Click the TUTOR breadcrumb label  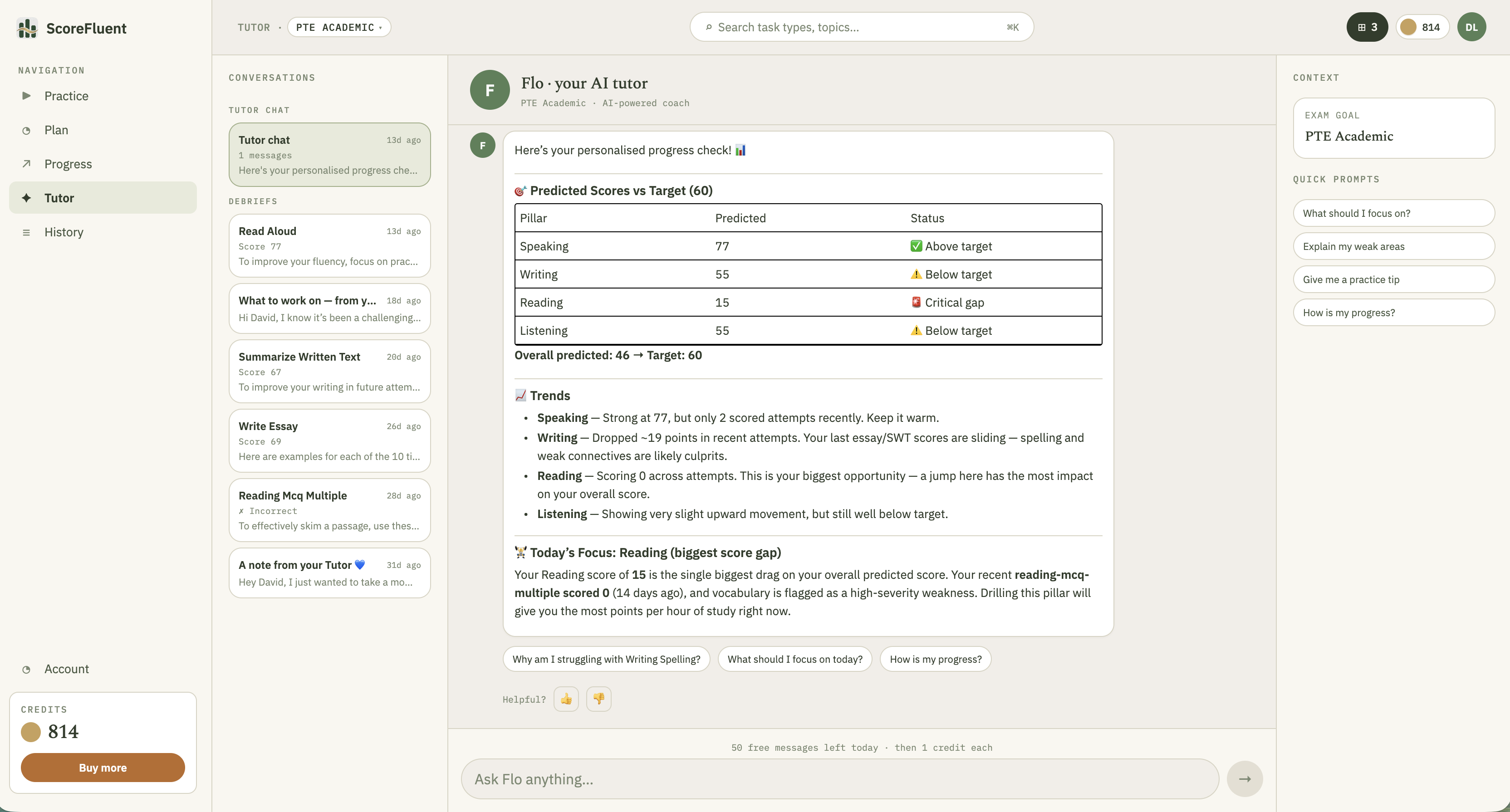[x=254, y=28]
